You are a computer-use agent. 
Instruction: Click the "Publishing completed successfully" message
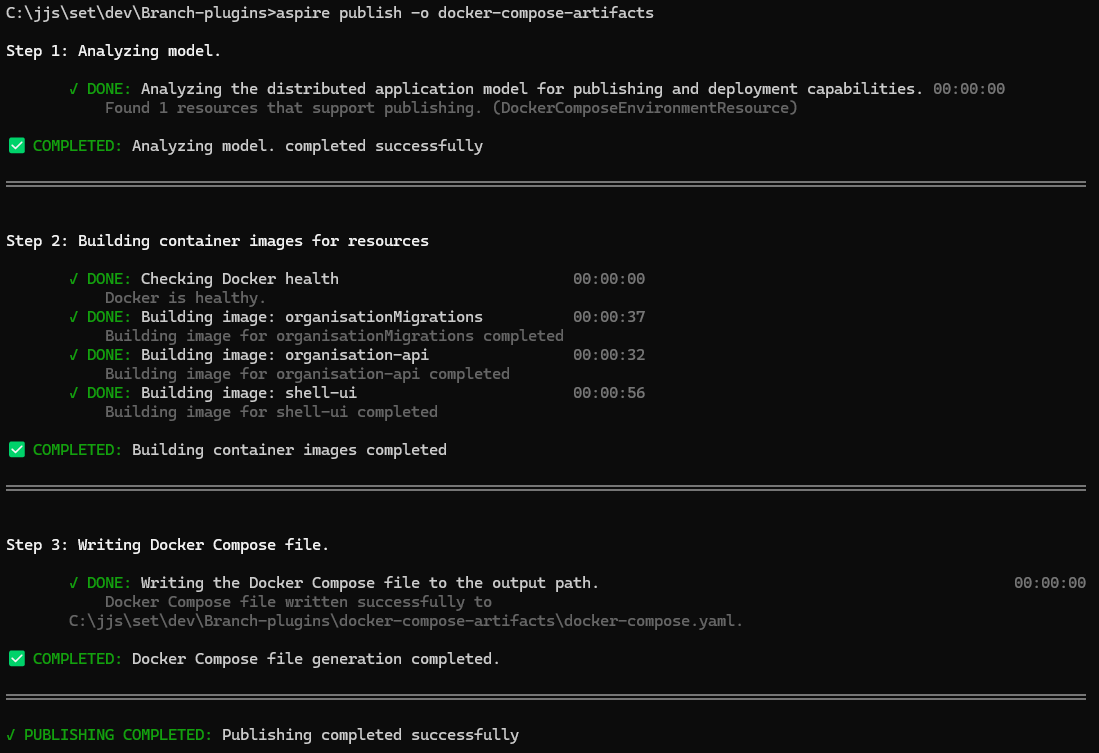pos(370,735)
